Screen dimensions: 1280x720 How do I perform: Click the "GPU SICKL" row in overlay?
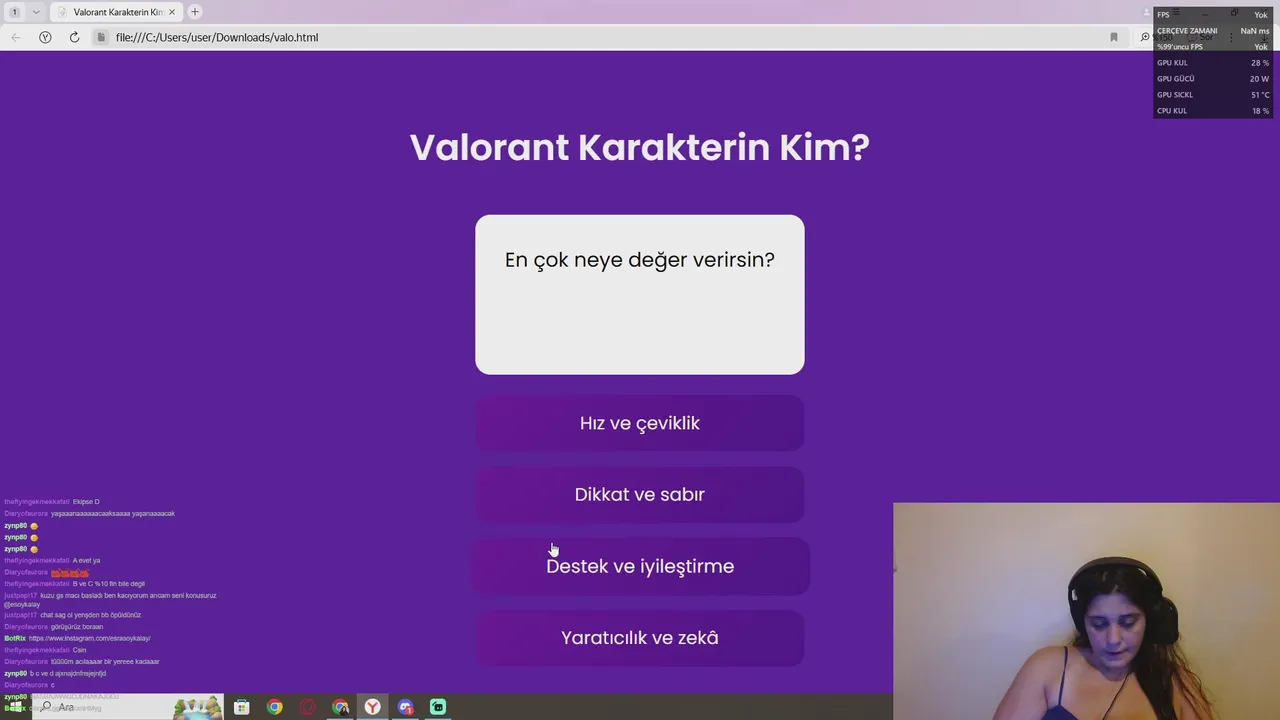(1213, 95)
